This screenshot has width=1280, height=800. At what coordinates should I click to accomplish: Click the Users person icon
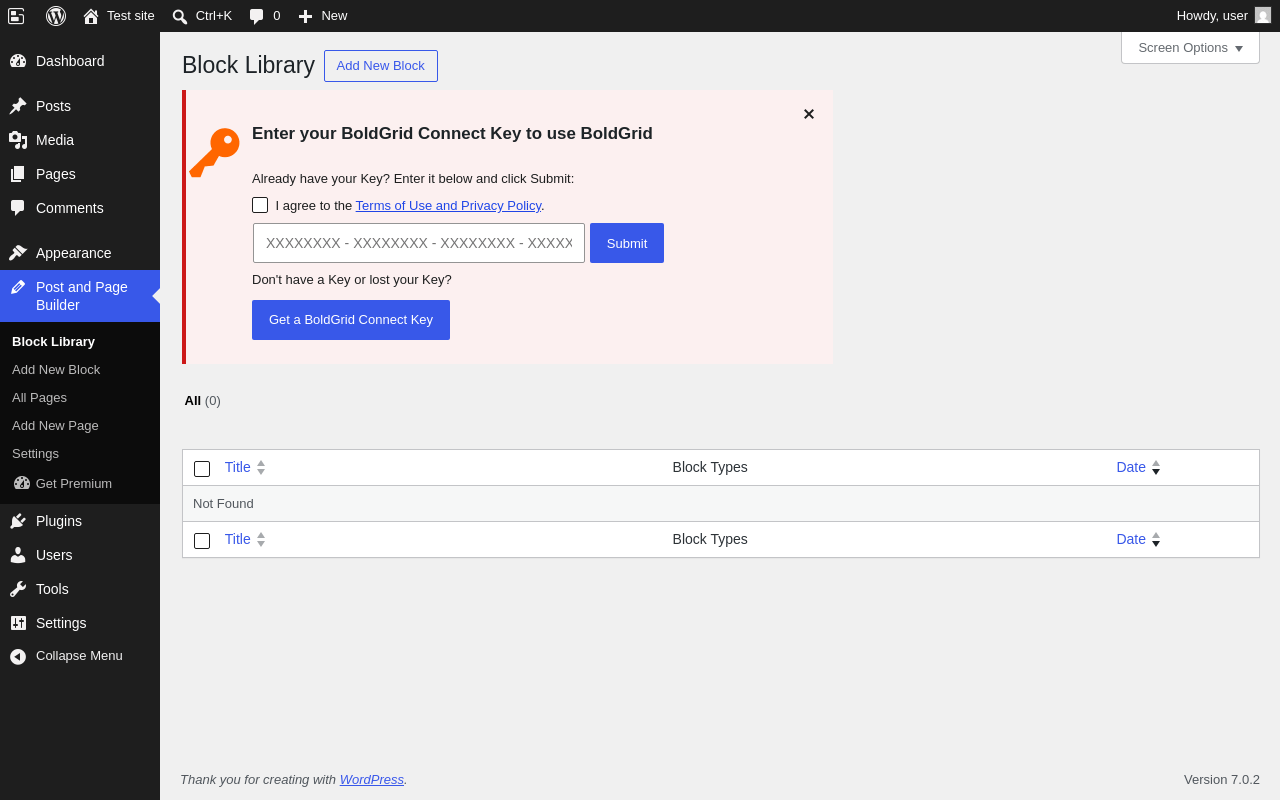18,555
